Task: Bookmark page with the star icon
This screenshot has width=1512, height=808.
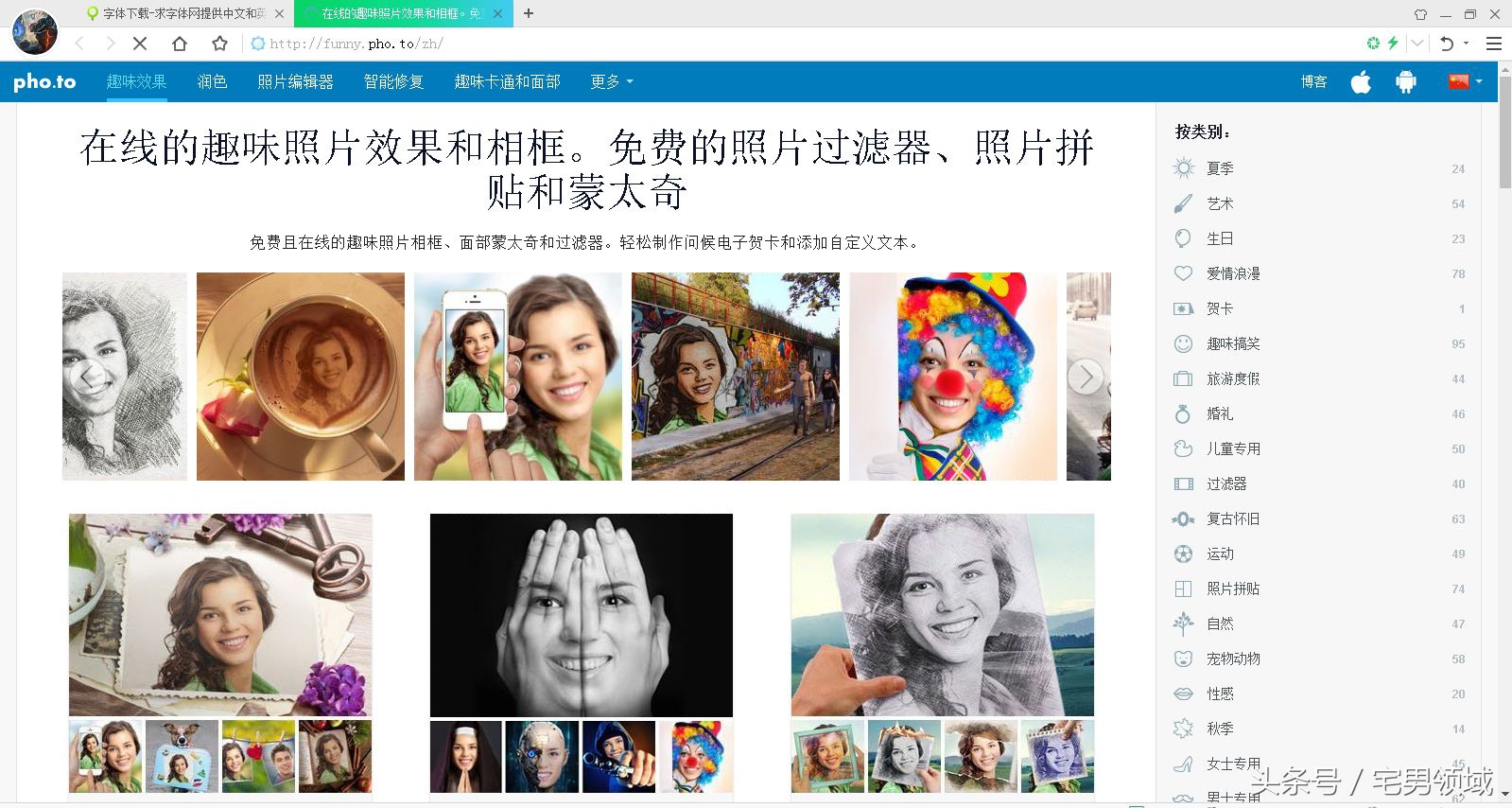Action: point(219,44)
